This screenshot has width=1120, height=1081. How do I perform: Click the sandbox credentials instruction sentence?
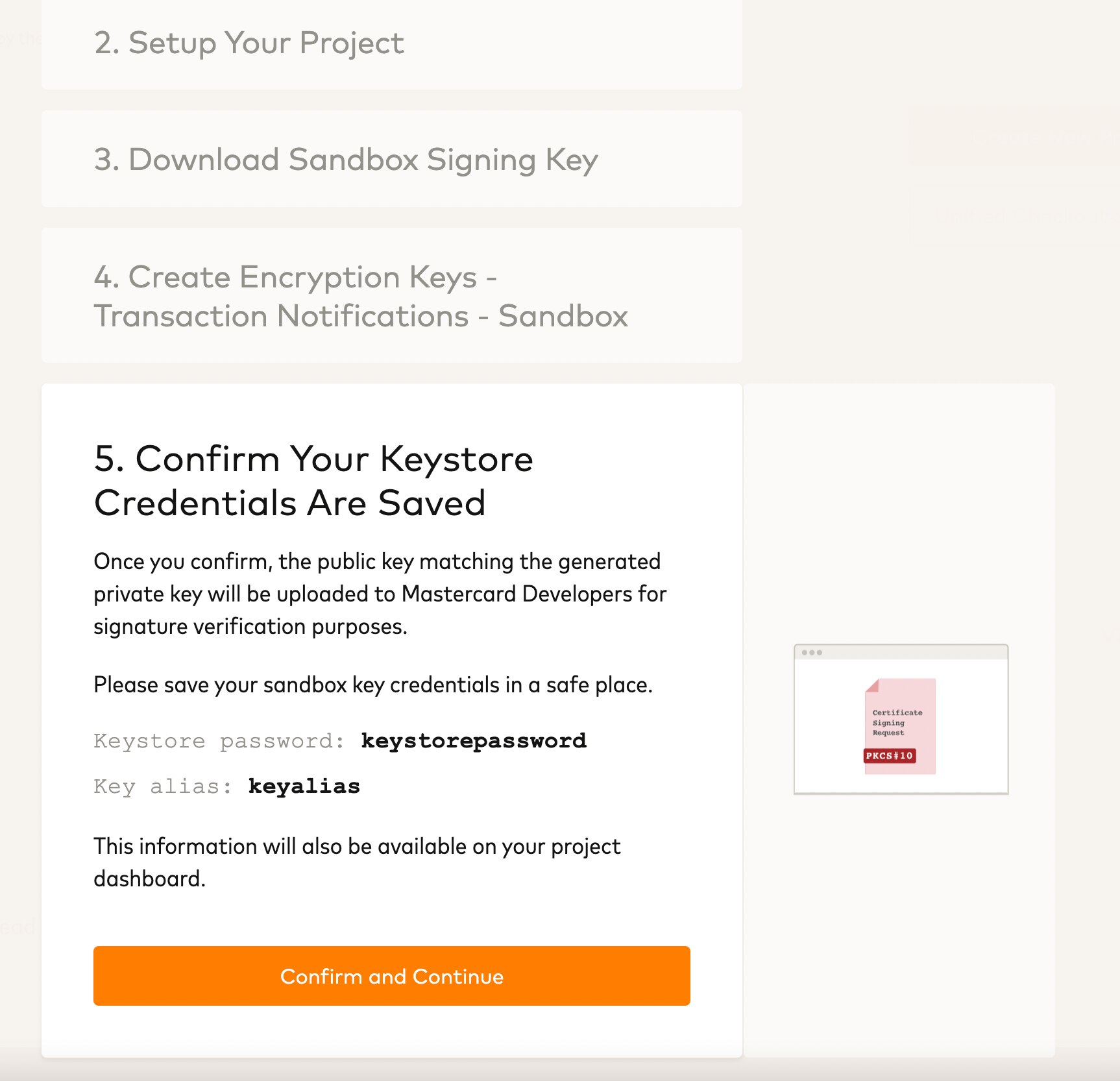pyautogui.click(x=374, y=685)
